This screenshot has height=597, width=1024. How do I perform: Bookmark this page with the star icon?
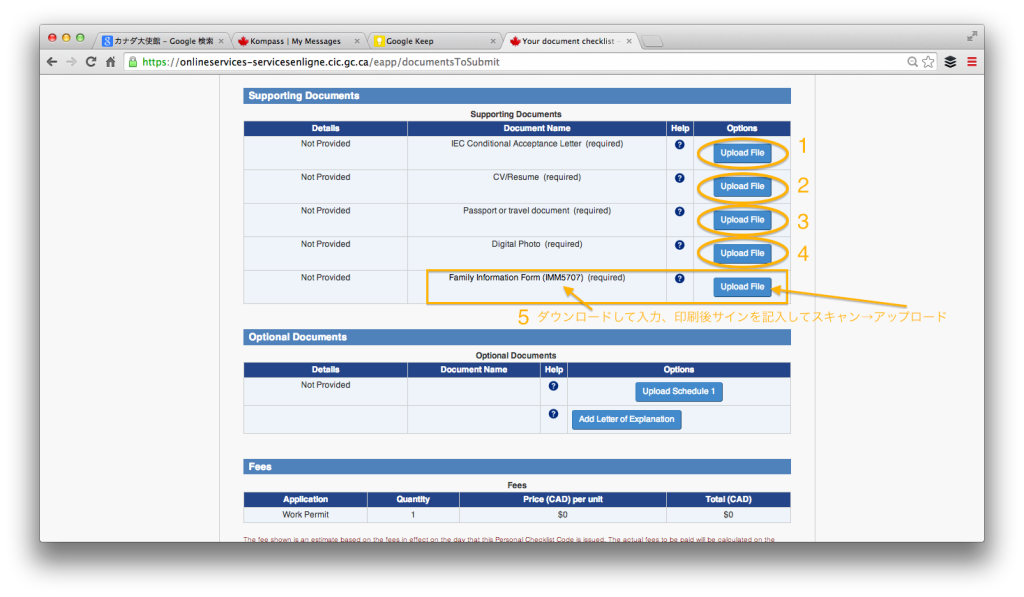929,61
